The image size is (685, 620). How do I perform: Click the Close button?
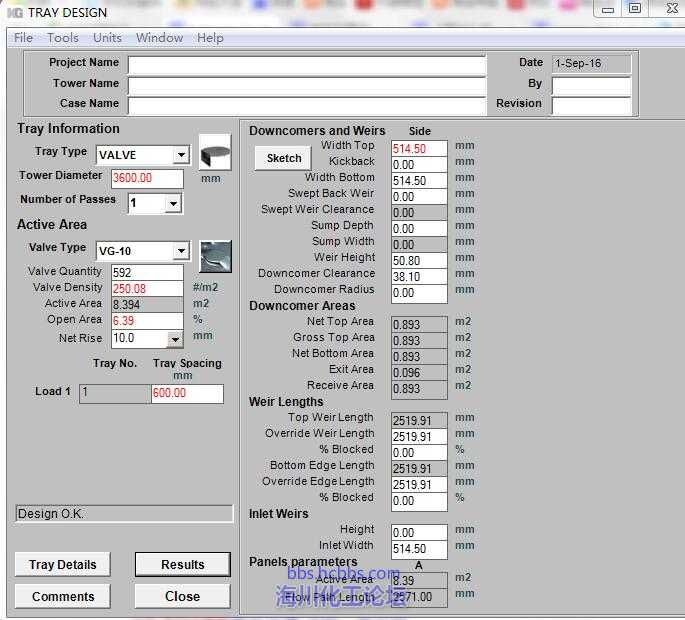tap(183, 596)
